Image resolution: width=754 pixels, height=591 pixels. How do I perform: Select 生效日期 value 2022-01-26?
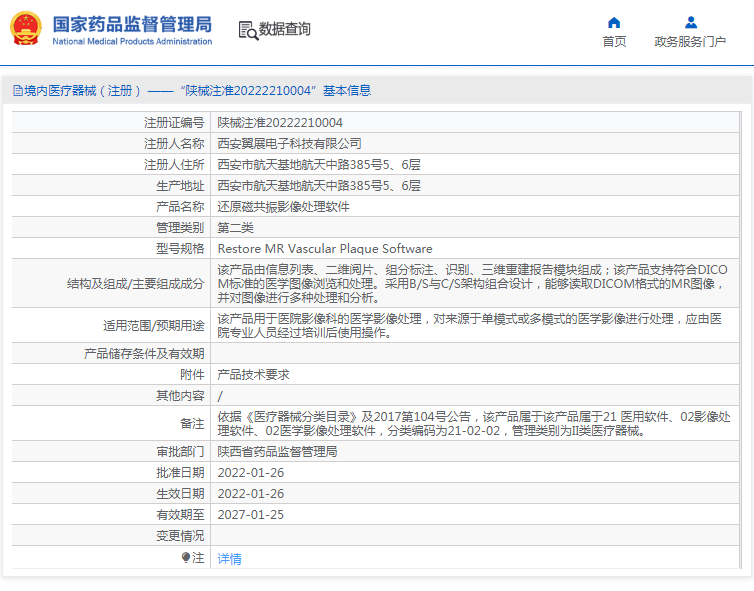[251, 494]
